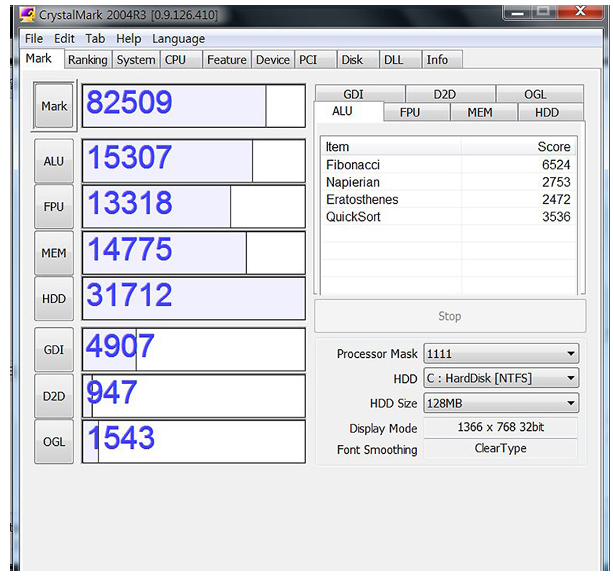Switch to the Disk tab
The image size is (614, 582).
coord(358,60)
